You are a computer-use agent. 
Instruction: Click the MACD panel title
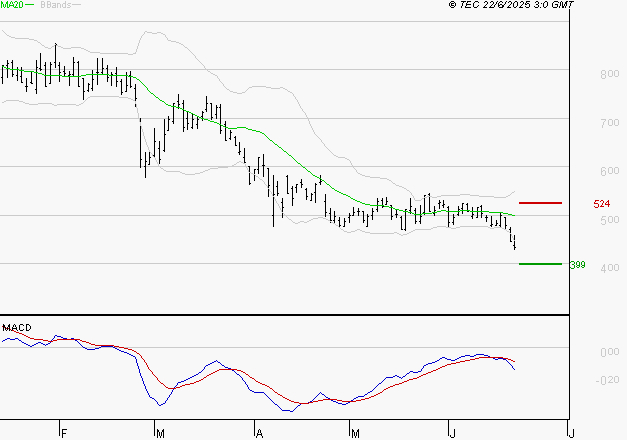17,328
